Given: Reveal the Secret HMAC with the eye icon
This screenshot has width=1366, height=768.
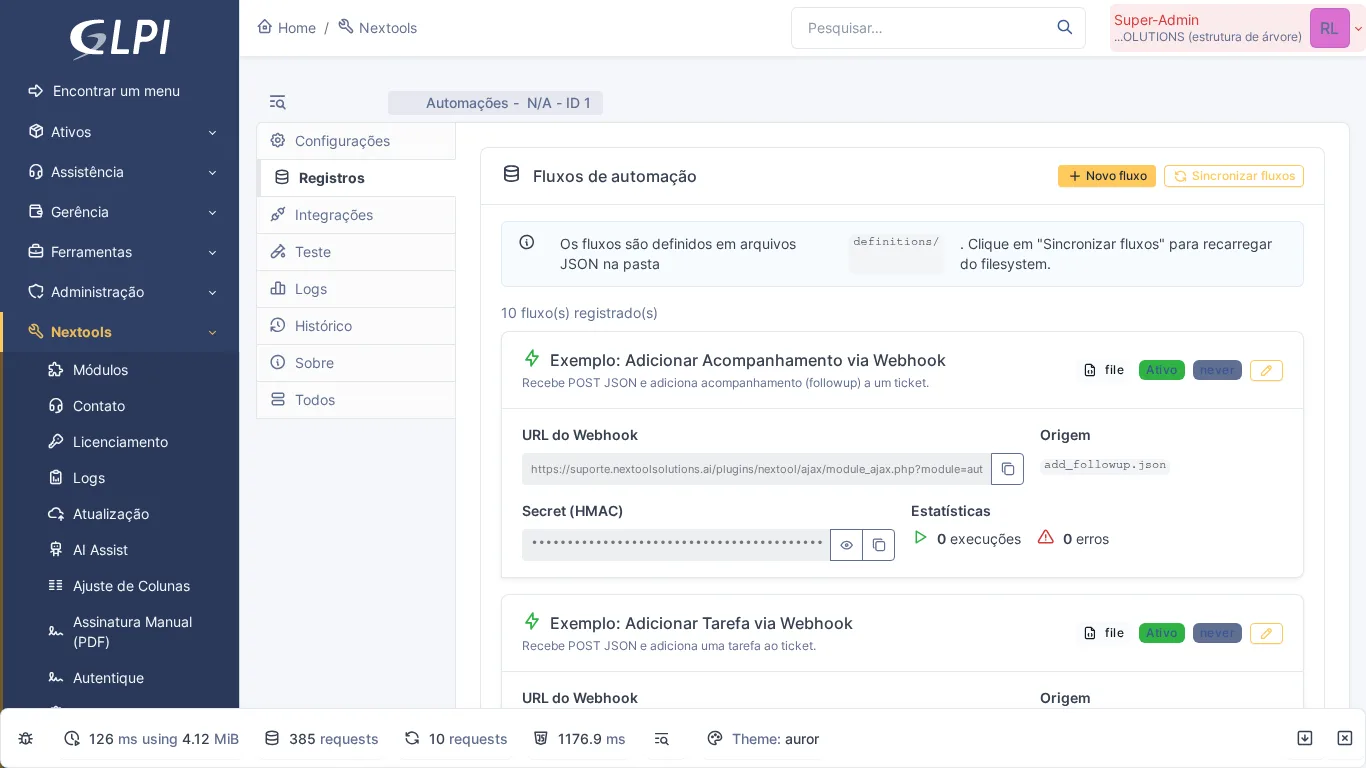Looking at the screenshot, I should point(846,545).
